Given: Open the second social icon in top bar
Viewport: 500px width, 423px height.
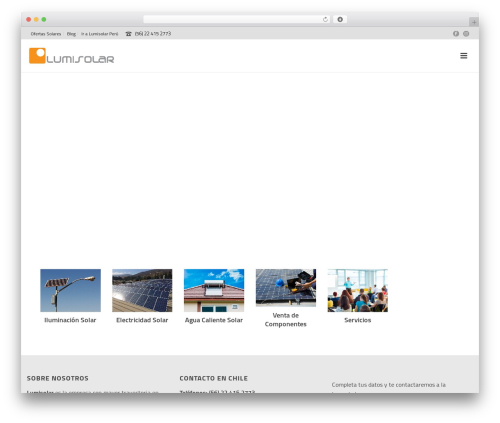Looking at the screenshot, I should 466,34.
